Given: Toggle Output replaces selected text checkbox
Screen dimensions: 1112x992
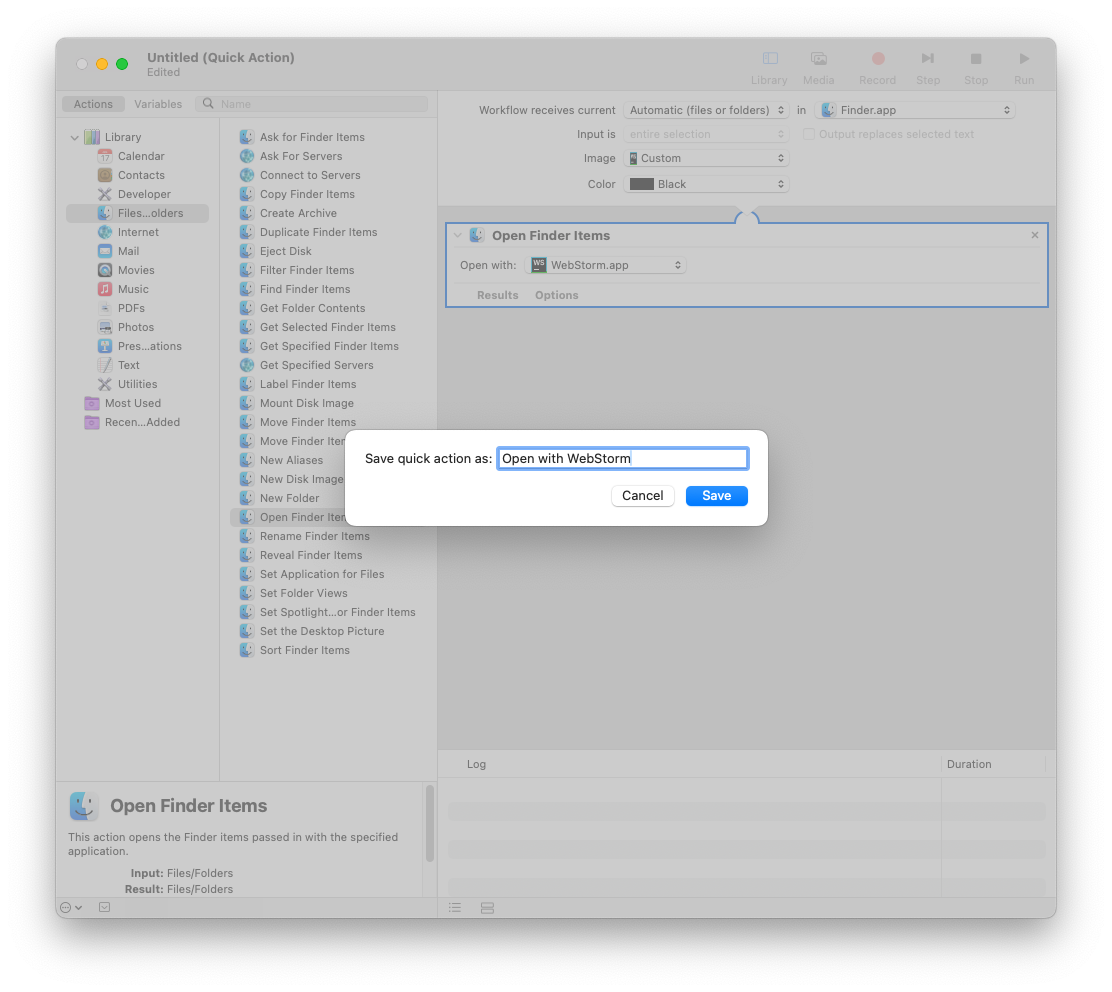Looking at the screenshot, I should click(x=808, y=134).
